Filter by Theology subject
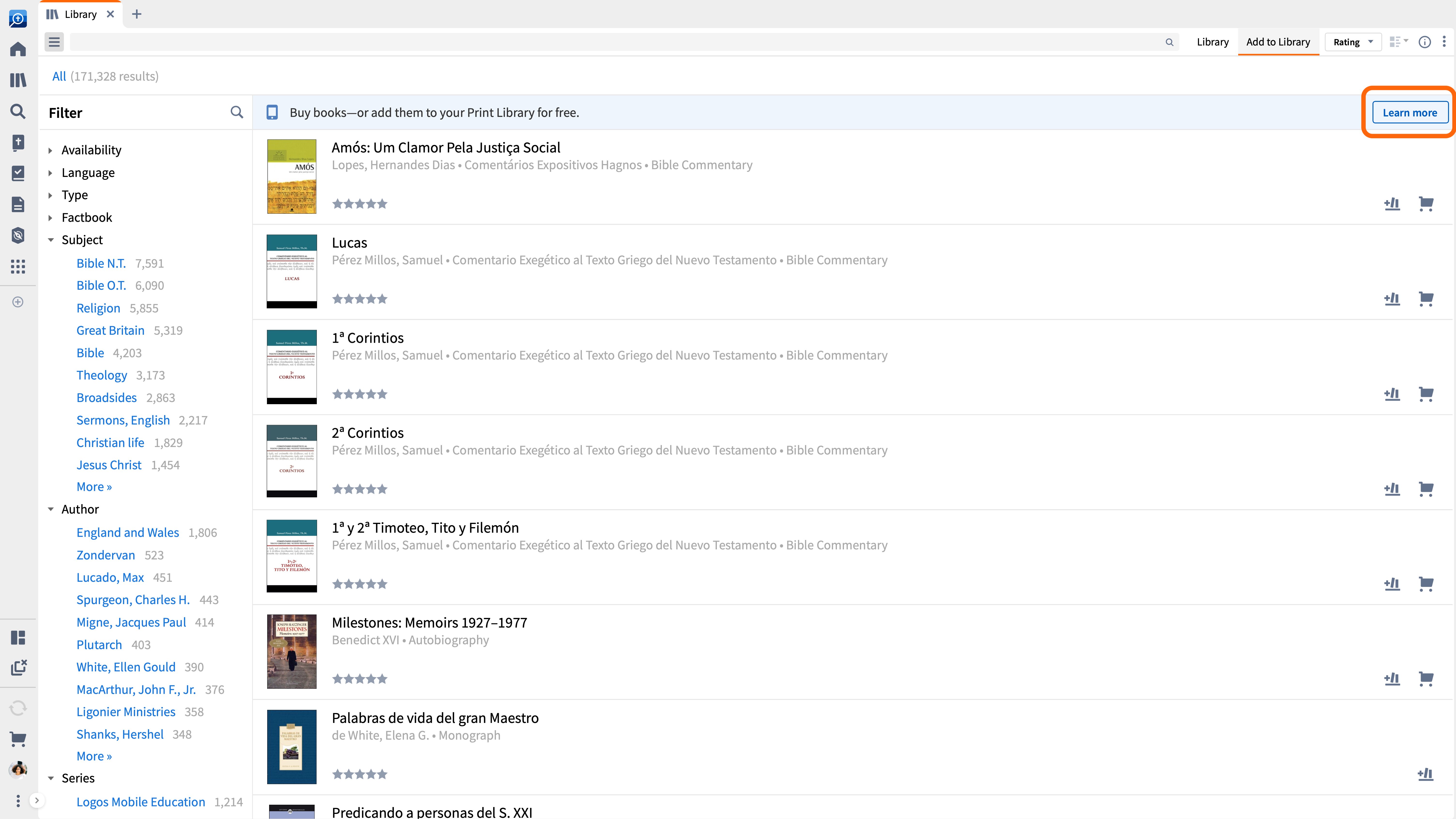 [102, 375]
